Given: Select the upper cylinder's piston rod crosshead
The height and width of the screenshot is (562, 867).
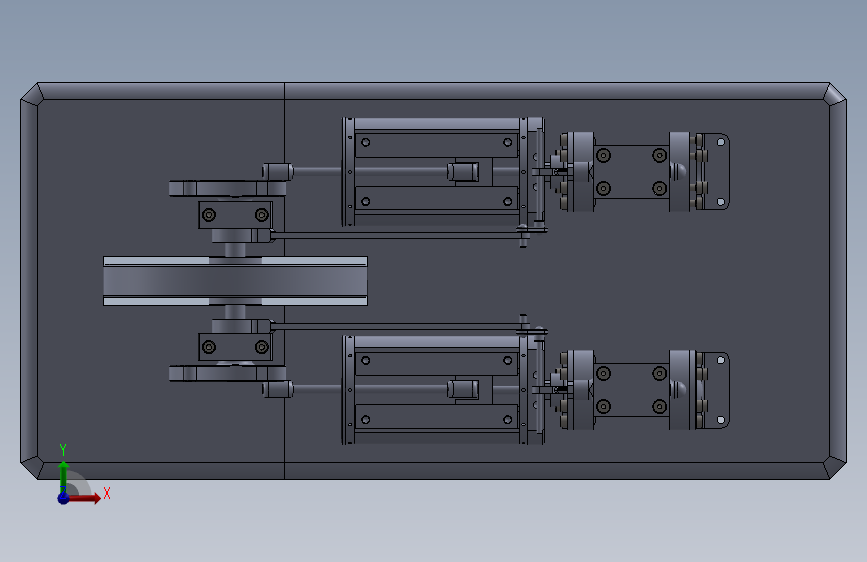Looking at the screenshot, I should pos(463,171).
